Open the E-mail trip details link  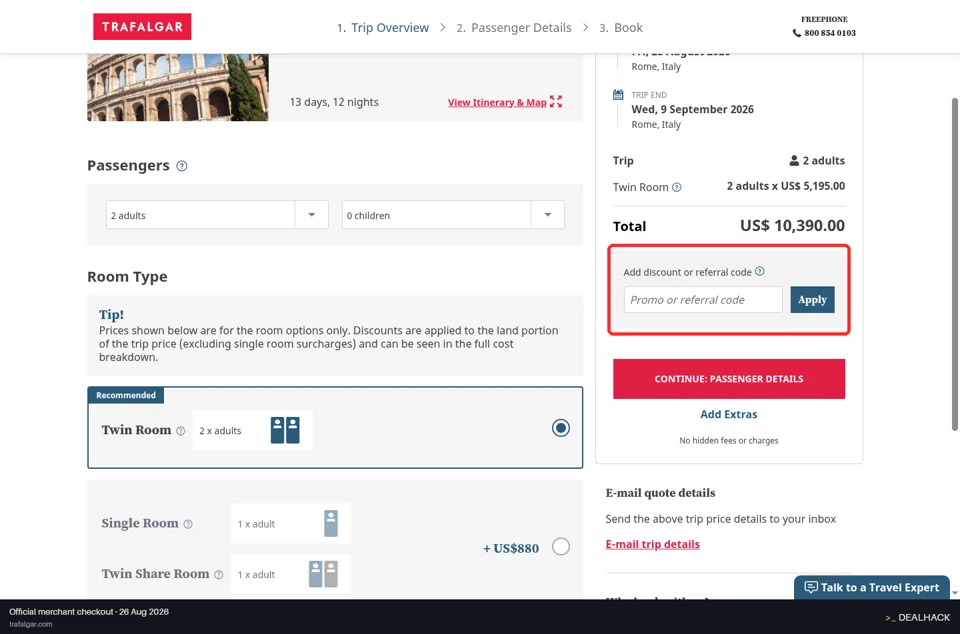[653, 544]
